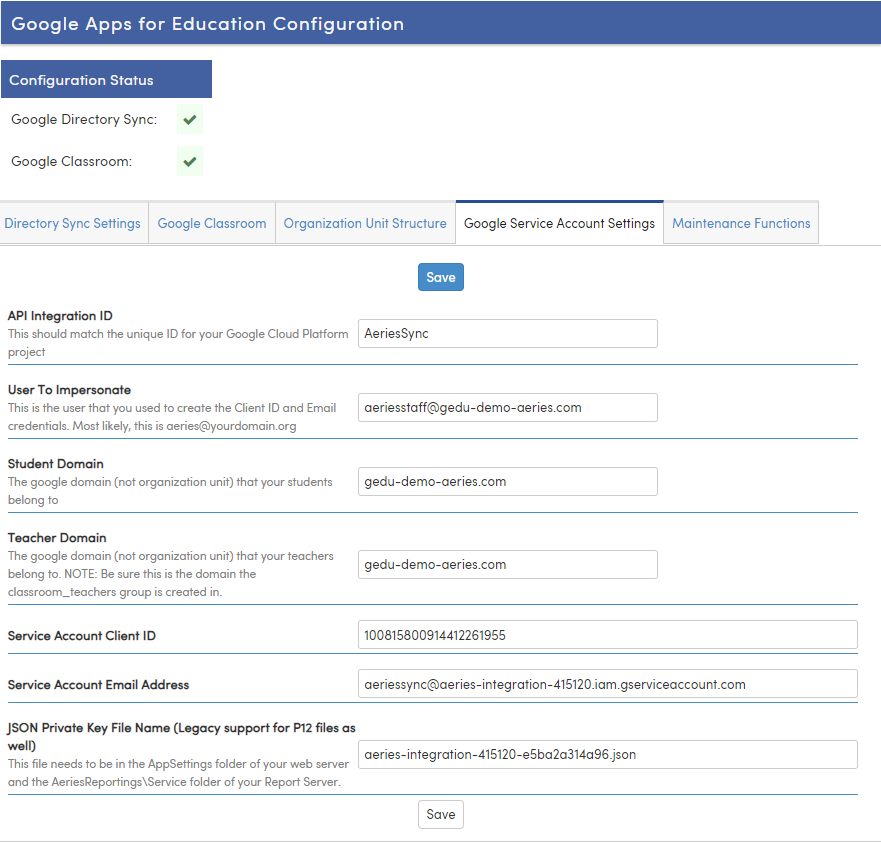Click the Teacher Domain label
The height and width of the screenshot is (842, 881).
pyautogui.click(x=57, y=538)
